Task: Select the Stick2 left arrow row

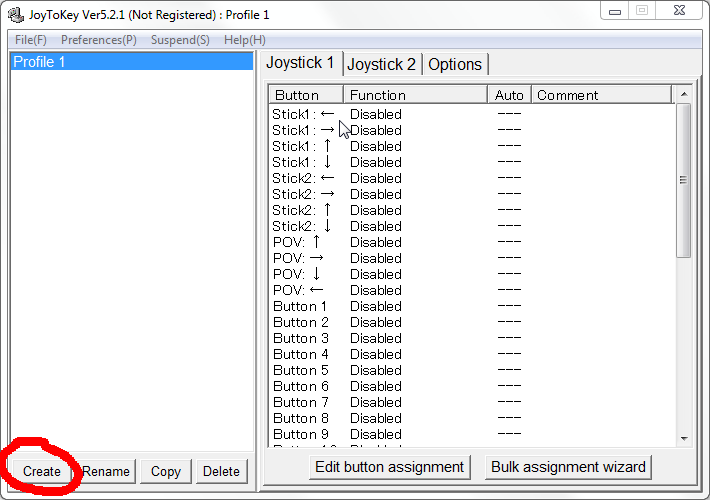Action: (x=471, y=178)
